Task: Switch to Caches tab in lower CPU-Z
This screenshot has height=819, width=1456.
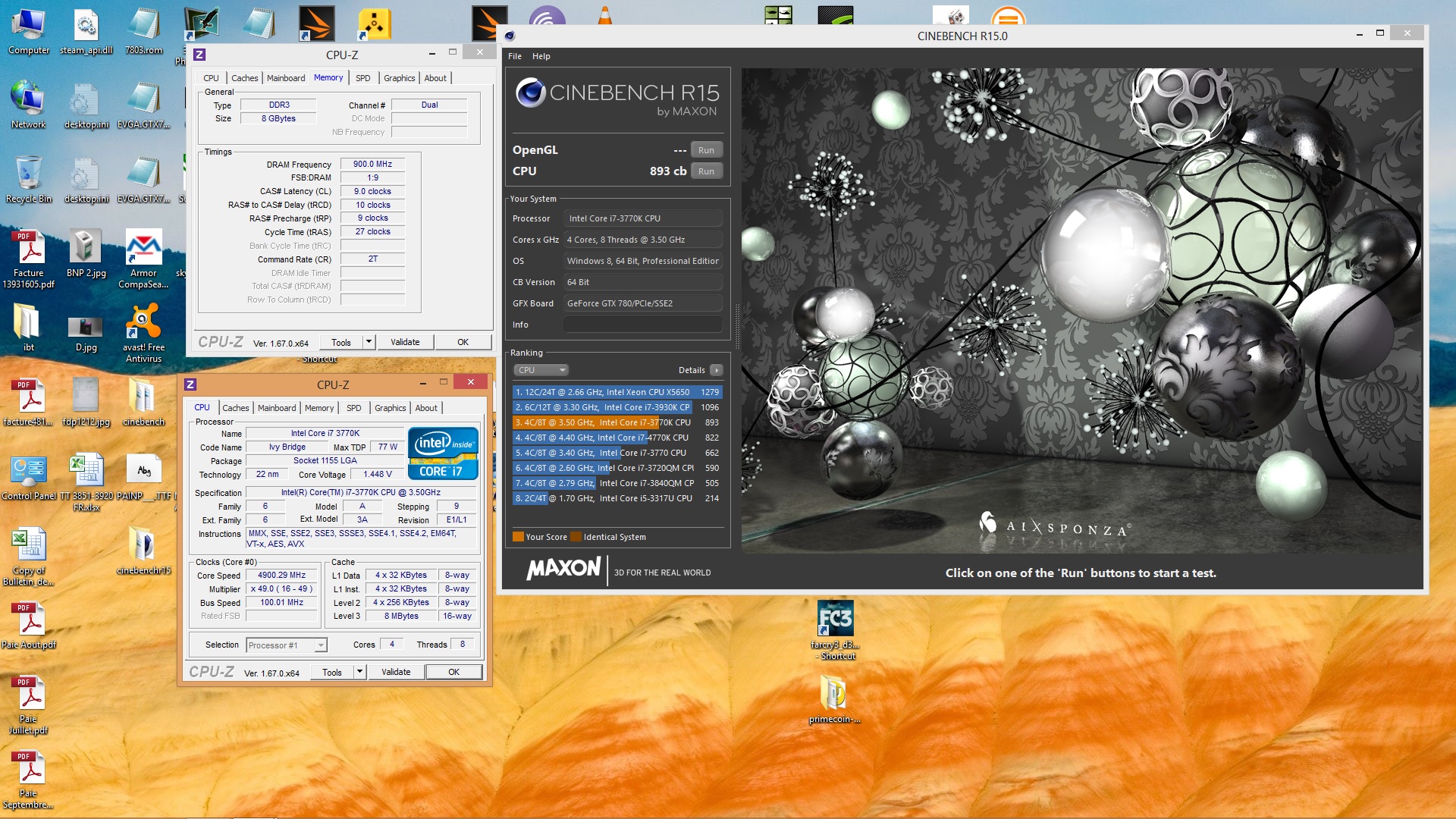Action: tap(235, 408)
